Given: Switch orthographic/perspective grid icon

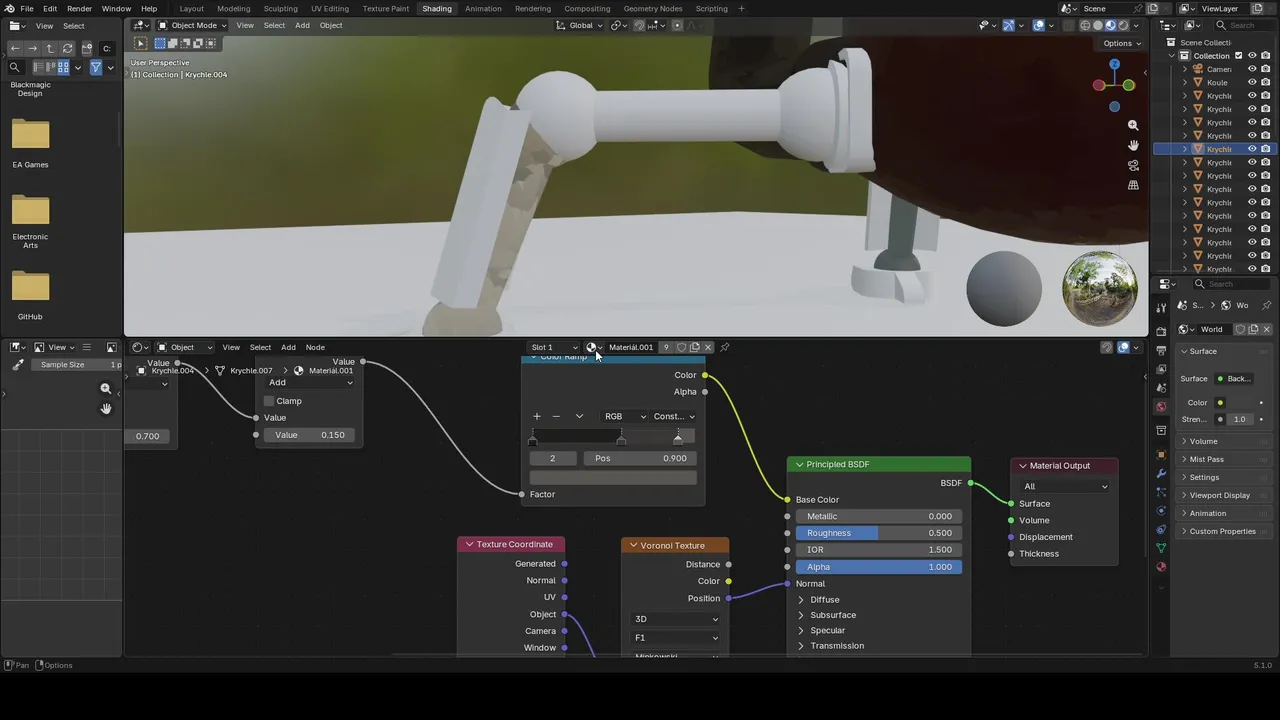Looking at the screenshot, I should pyautogui.click(x=1133, y=185).
